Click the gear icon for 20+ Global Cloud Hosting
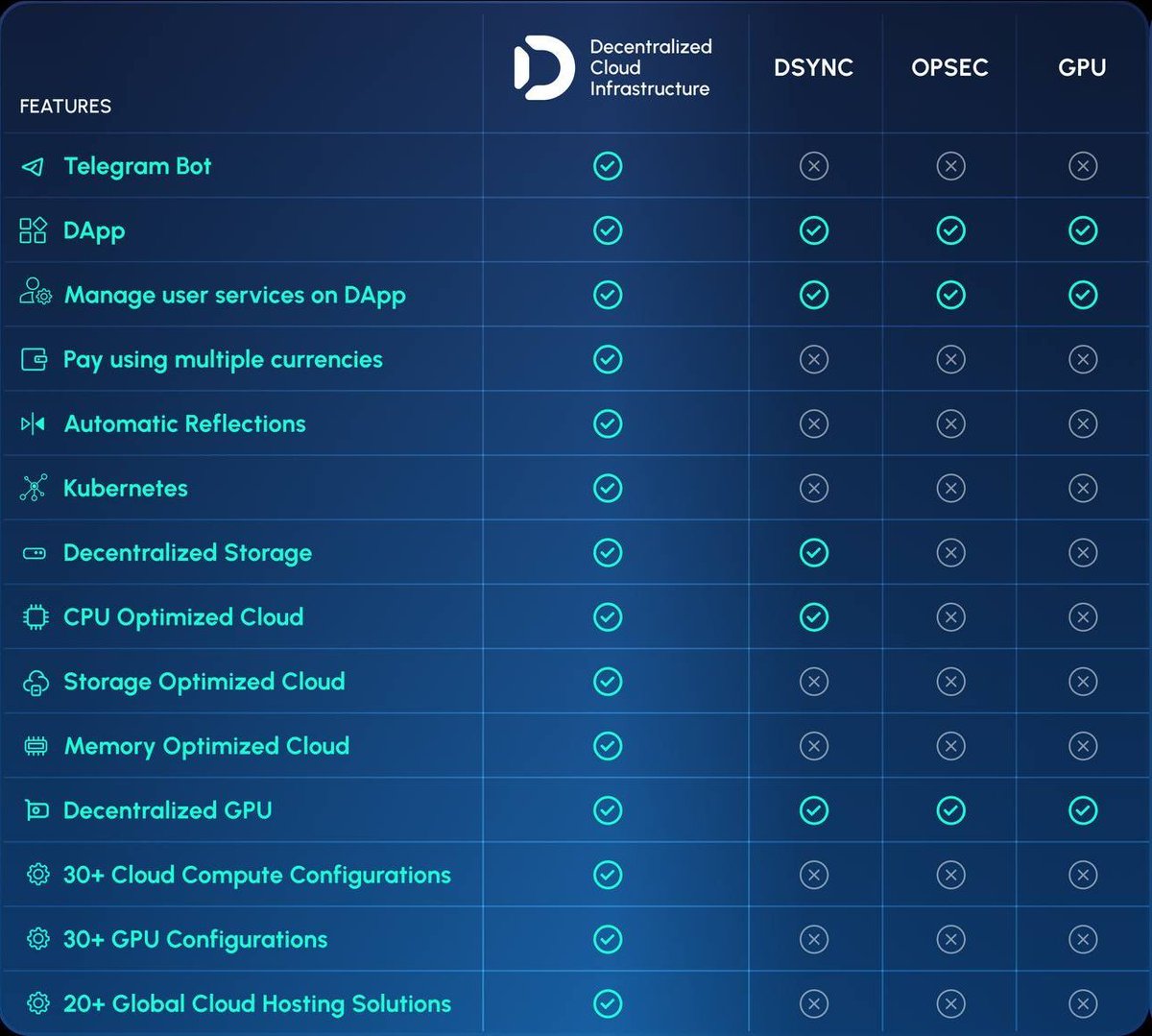This screenshot has height=1036, width=1152. (38, 1003)
